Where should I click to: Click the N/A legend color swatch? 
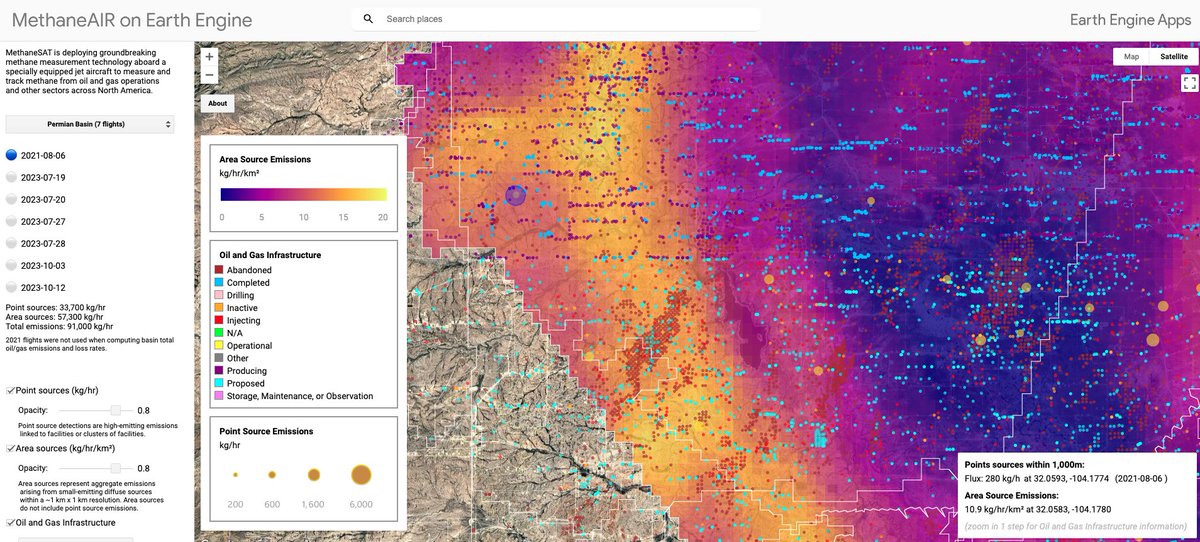[219, 333]
